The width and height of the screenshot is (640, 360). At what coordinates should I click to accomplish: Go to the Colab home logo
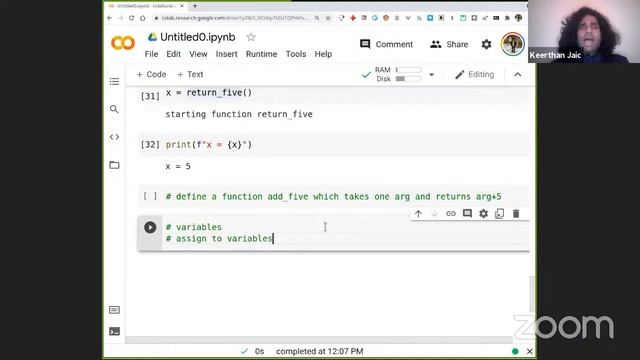123,43
